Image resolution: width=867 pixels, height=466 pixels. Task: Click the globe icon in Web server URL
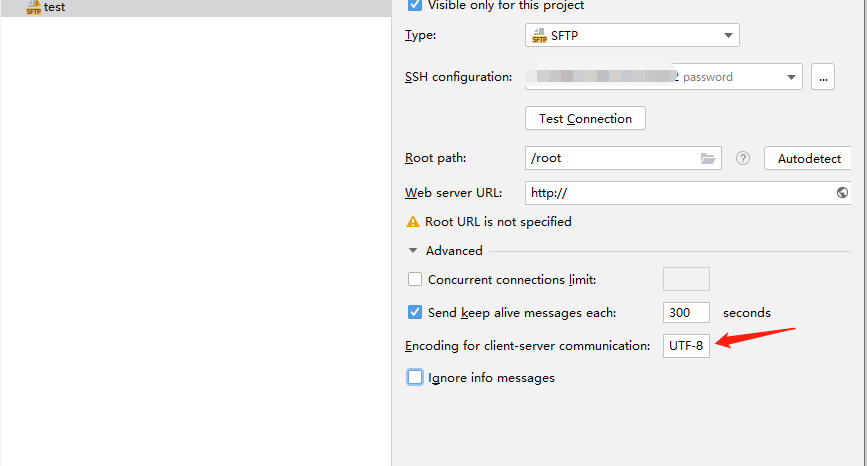point(843,192)
